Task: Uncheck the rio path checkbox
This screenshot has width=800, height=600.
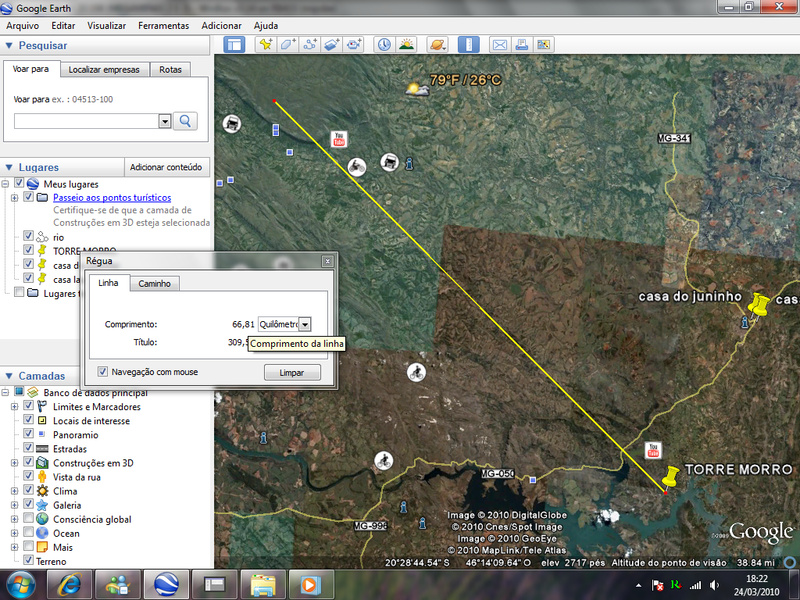Action: tap(29, 236)
